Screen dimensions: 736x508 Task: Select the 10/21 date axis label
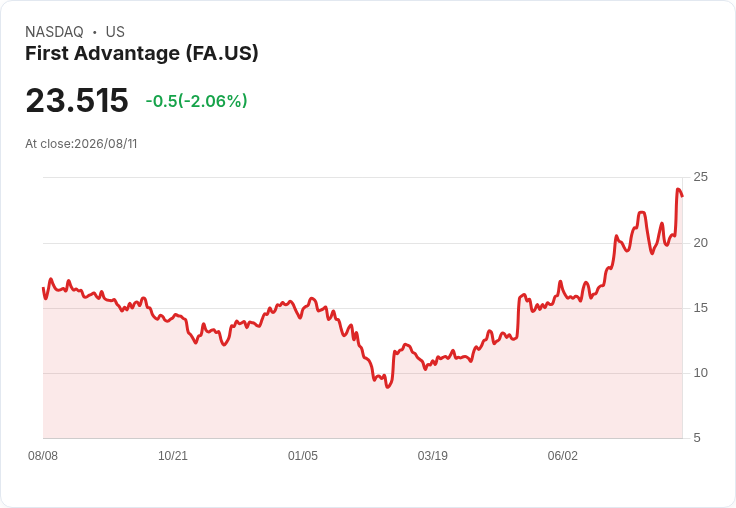click(x=173, y=455)
